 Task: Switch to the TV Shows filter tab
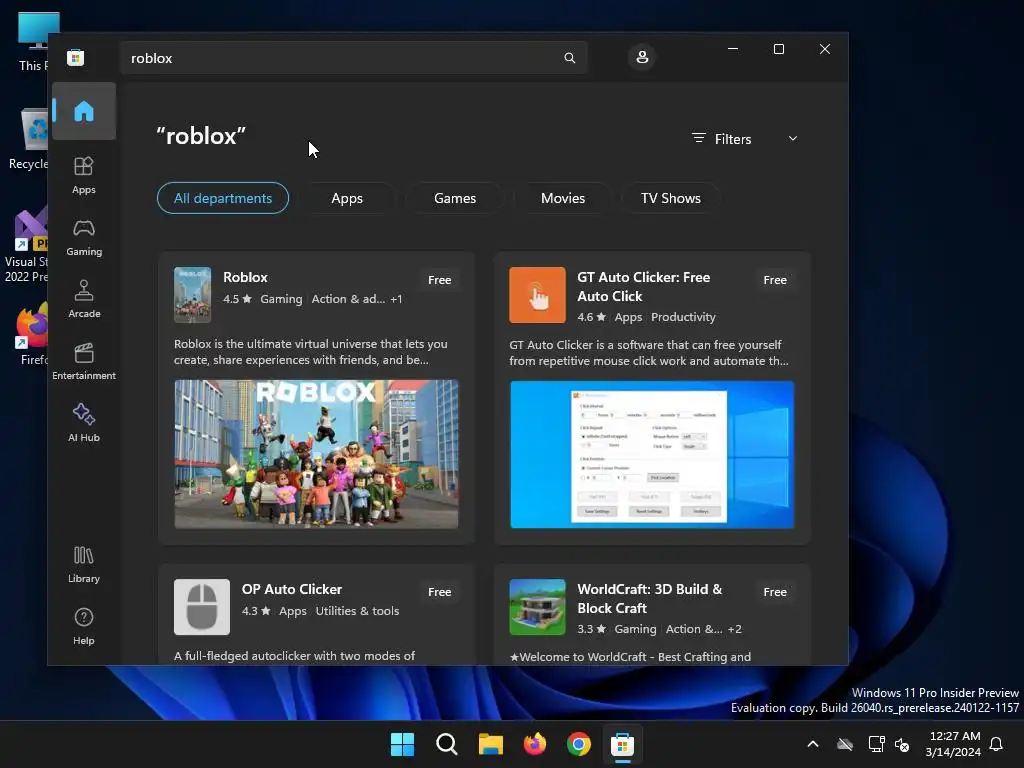[x=671, y=198]
